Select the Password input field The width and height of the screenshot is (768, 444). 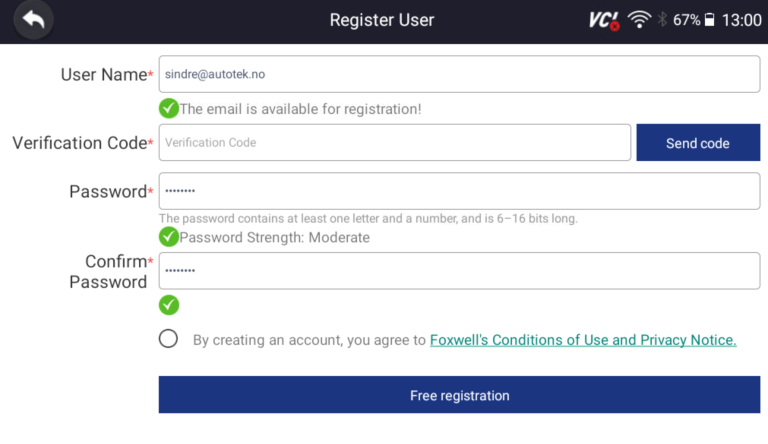click(459, 191)
